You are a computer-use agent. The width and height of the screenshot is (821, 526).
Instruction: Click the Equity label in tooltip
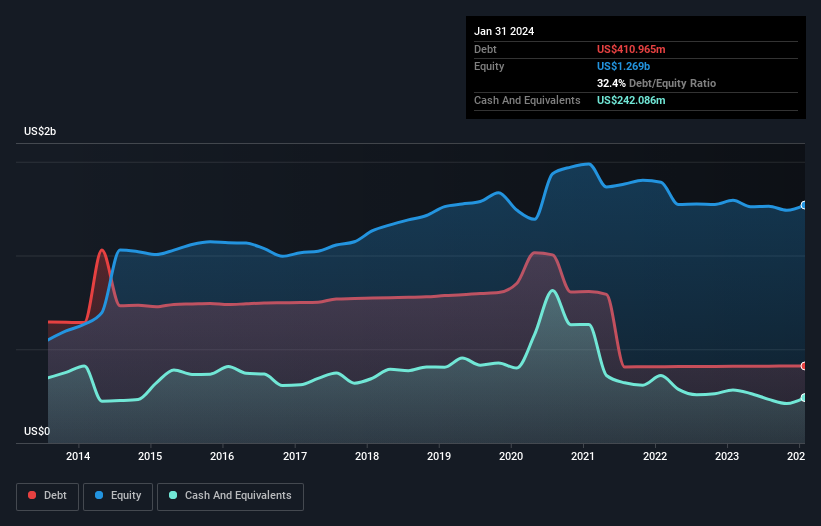pyautogui.click(x=489, y=66)
